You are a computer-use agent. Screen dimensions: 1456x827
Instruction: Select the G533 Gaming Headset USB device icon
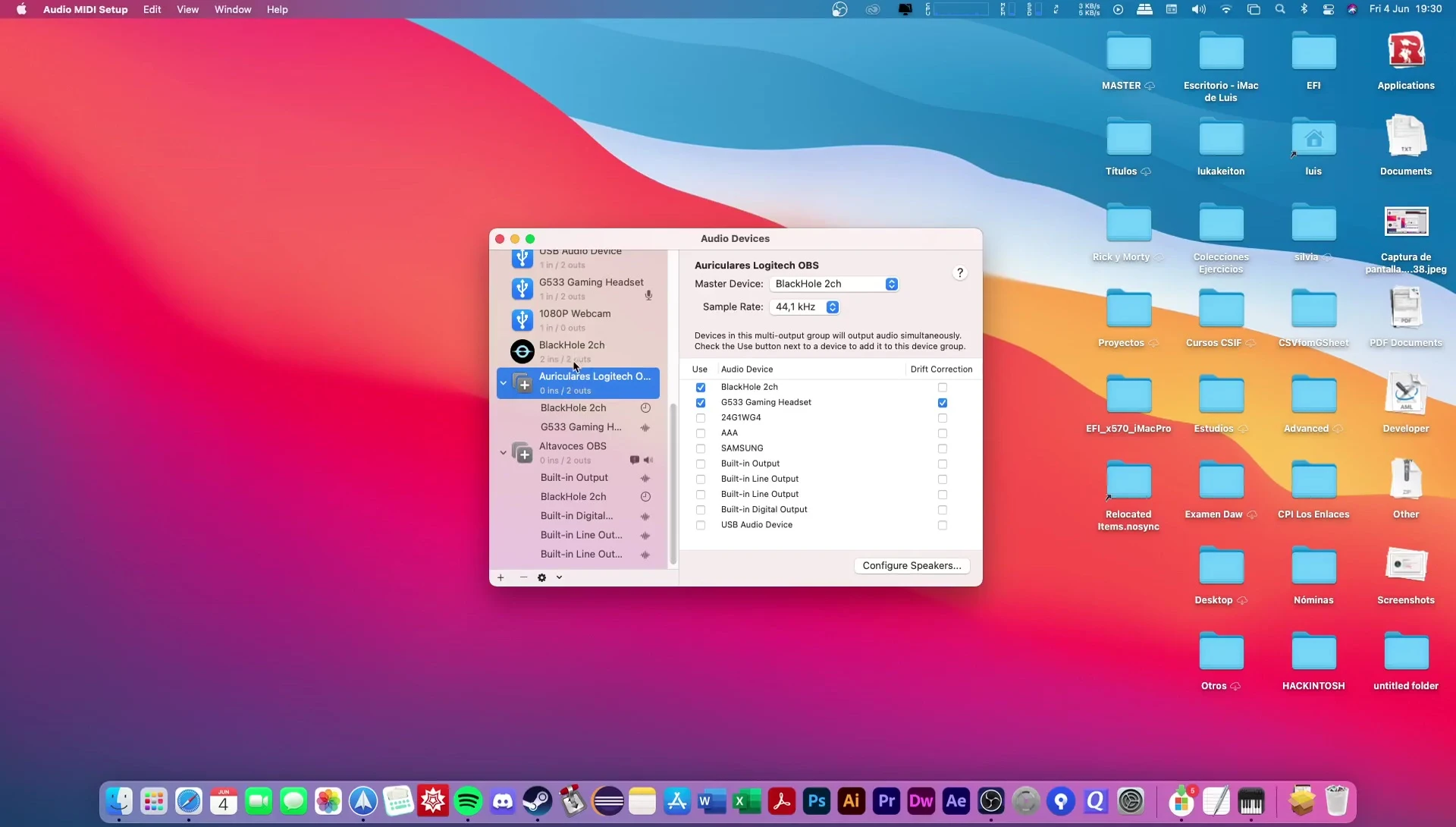pyautogui.click(x=522, y=289)
